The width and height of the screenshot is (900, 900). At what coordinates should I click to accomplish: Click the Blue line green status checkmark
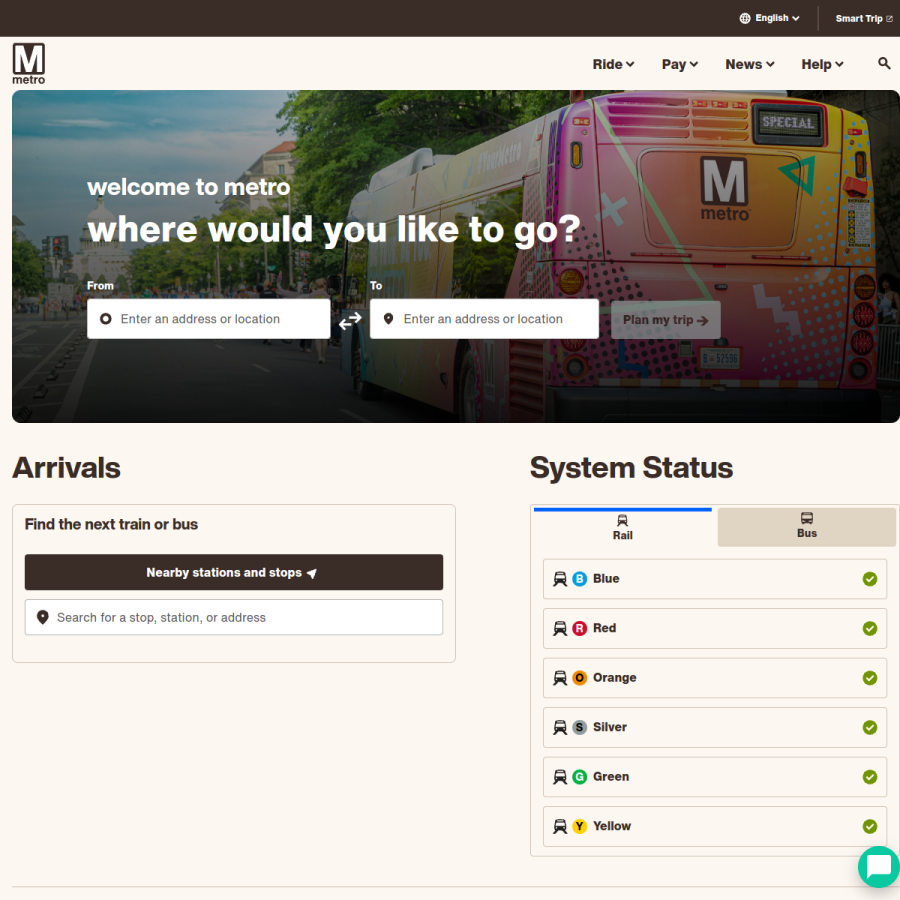coord(870,579)
